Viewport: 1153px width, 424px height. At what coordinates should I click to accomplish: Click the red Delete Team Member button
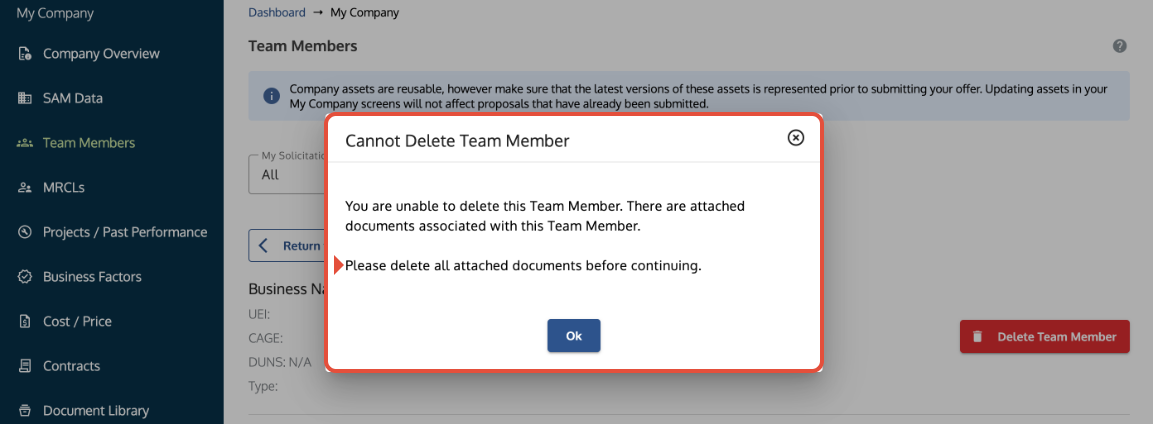pyautogui.click(x=1044, y=337)
